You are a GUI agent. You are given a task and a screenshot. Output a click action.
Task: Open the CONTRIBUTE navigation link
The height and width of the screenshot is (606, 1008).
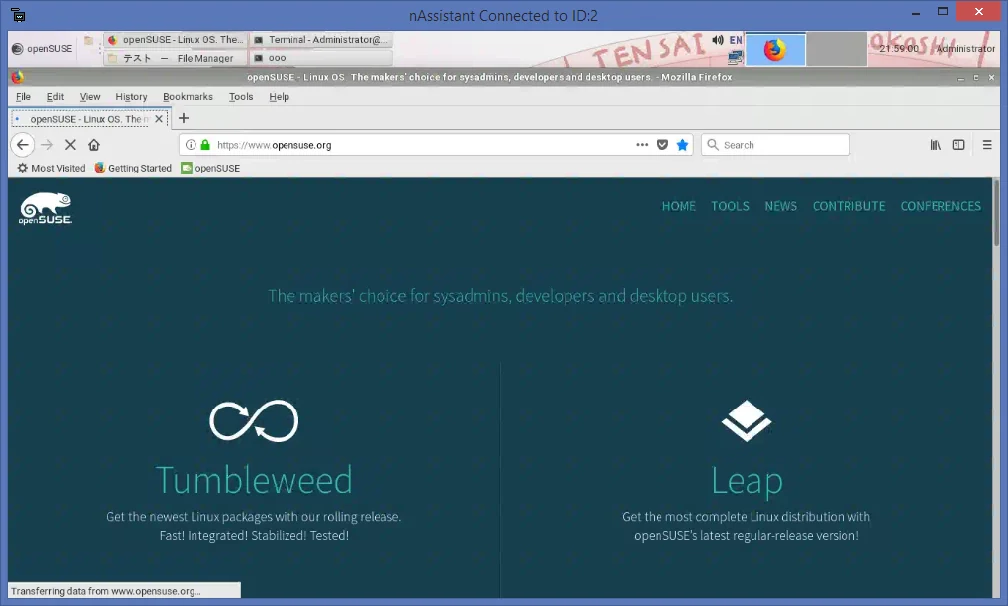tap(849, 206)
